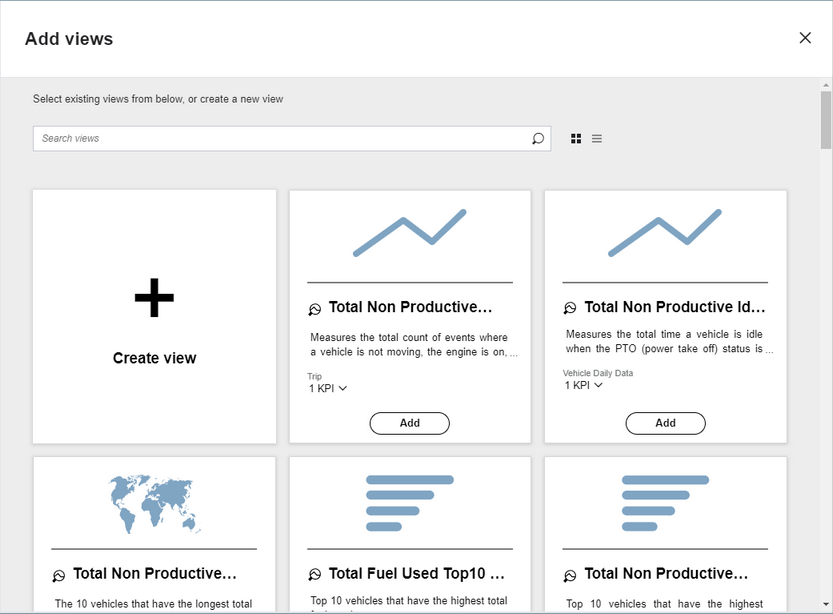This screenshot has width=833, height=614.
Task: Click the big plus icon for Create view
Action: pos(154,297)
